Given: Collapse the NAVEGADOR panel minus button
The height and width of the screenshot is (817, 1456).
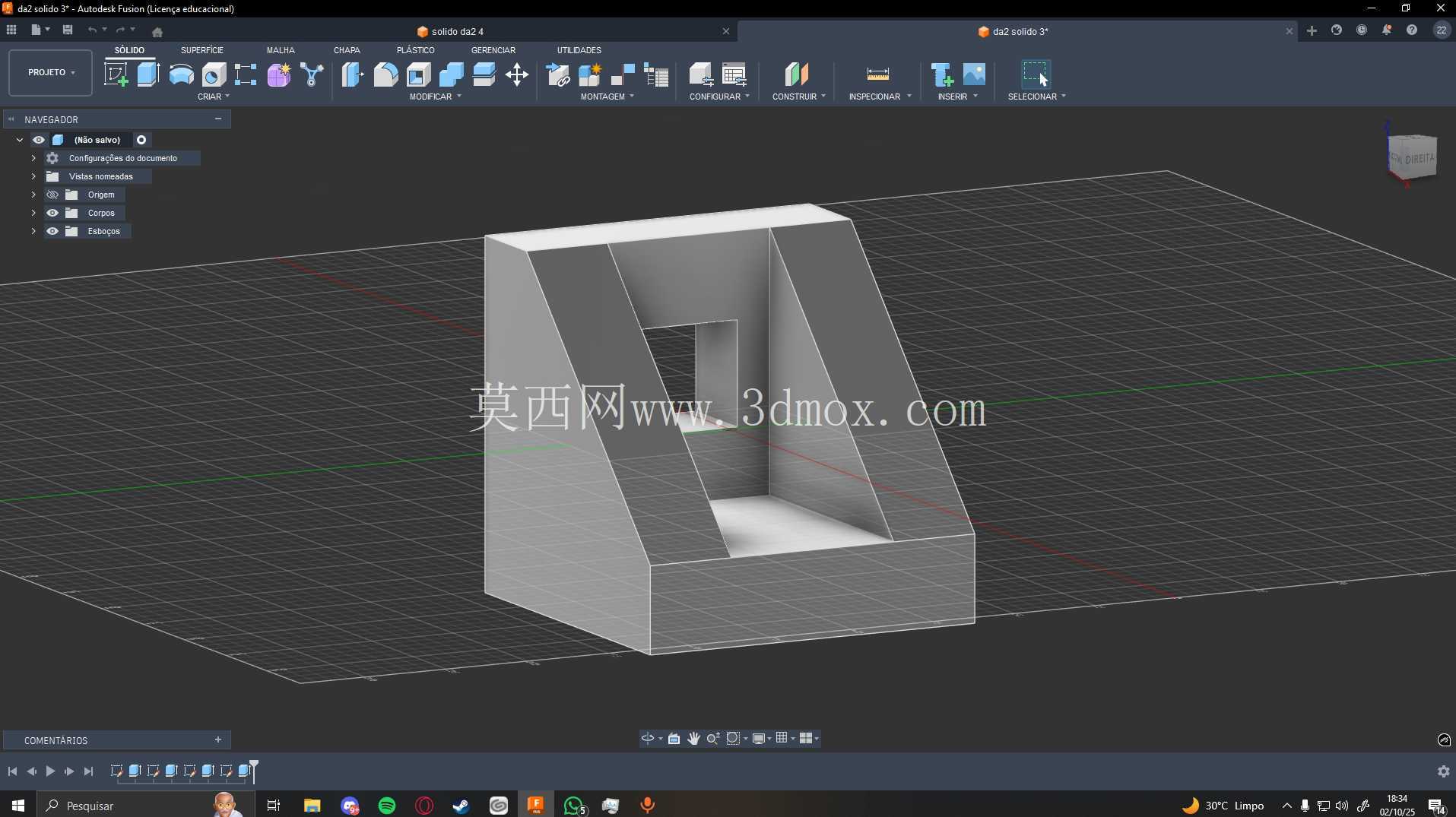Looking at the screenshot, I should pyautogui.click(x=218, y=119).
